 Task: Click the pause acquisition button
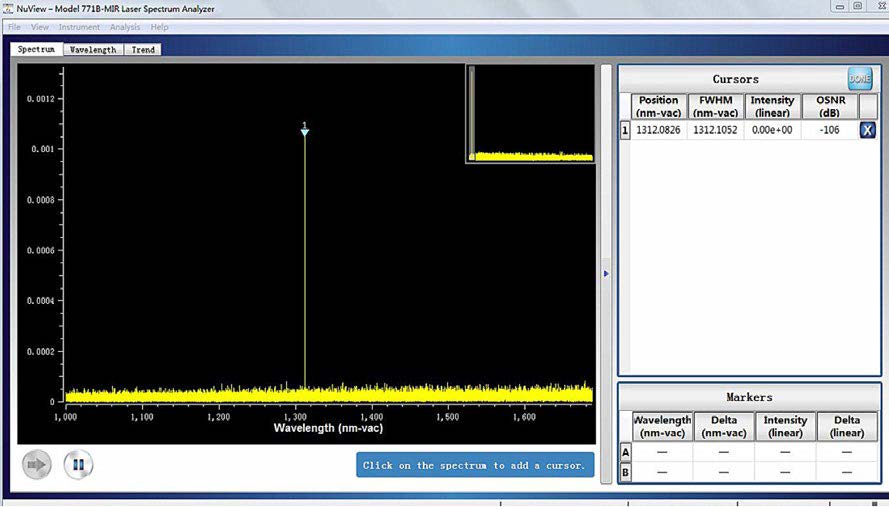point(78,465)
